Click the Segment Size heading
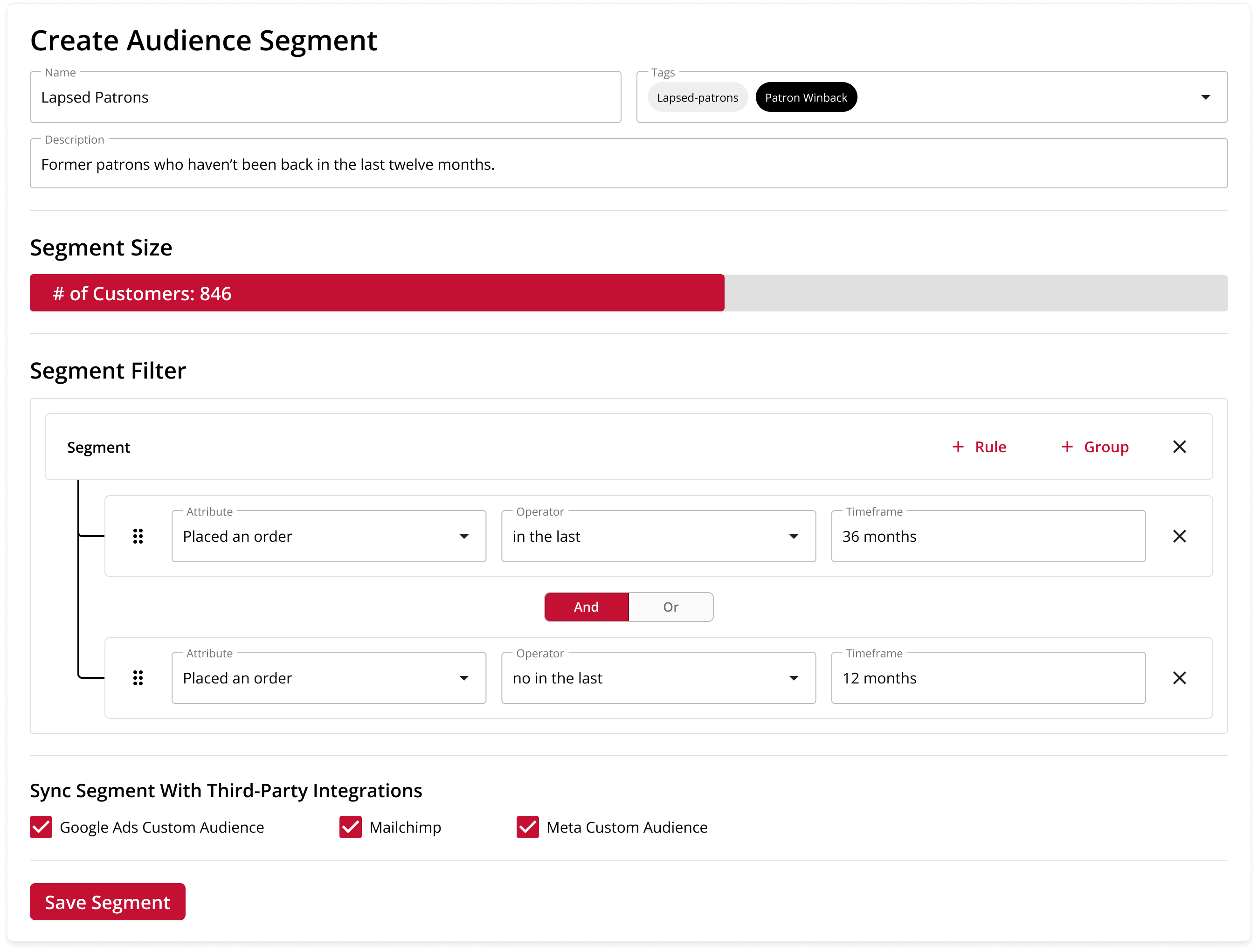This screenshot has height=952, width=1258. [x=101, y=248]
